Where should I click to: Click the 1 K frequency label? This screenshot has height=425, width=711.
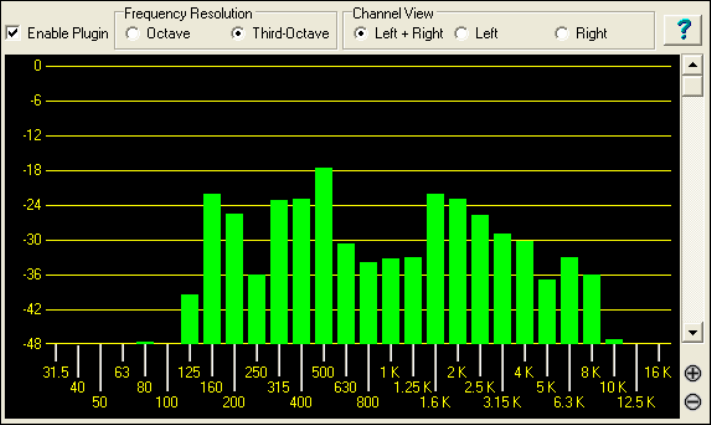(x=390, y=372)
